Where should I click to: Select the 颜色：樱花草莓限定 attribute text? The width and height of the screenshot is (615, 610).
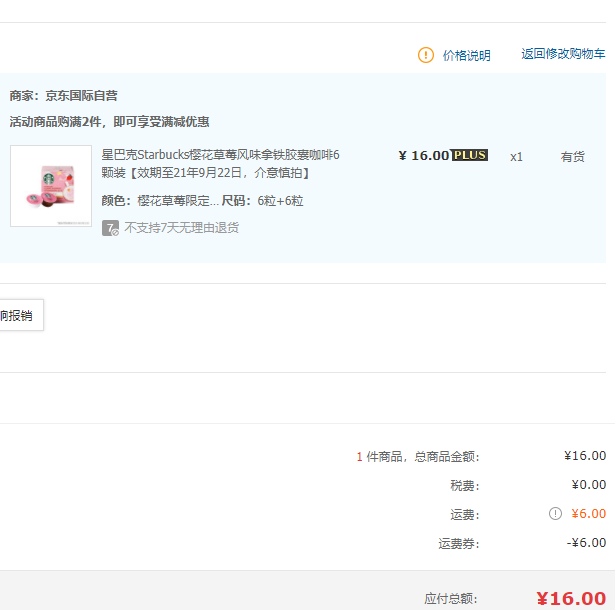(x=160, y=201)
